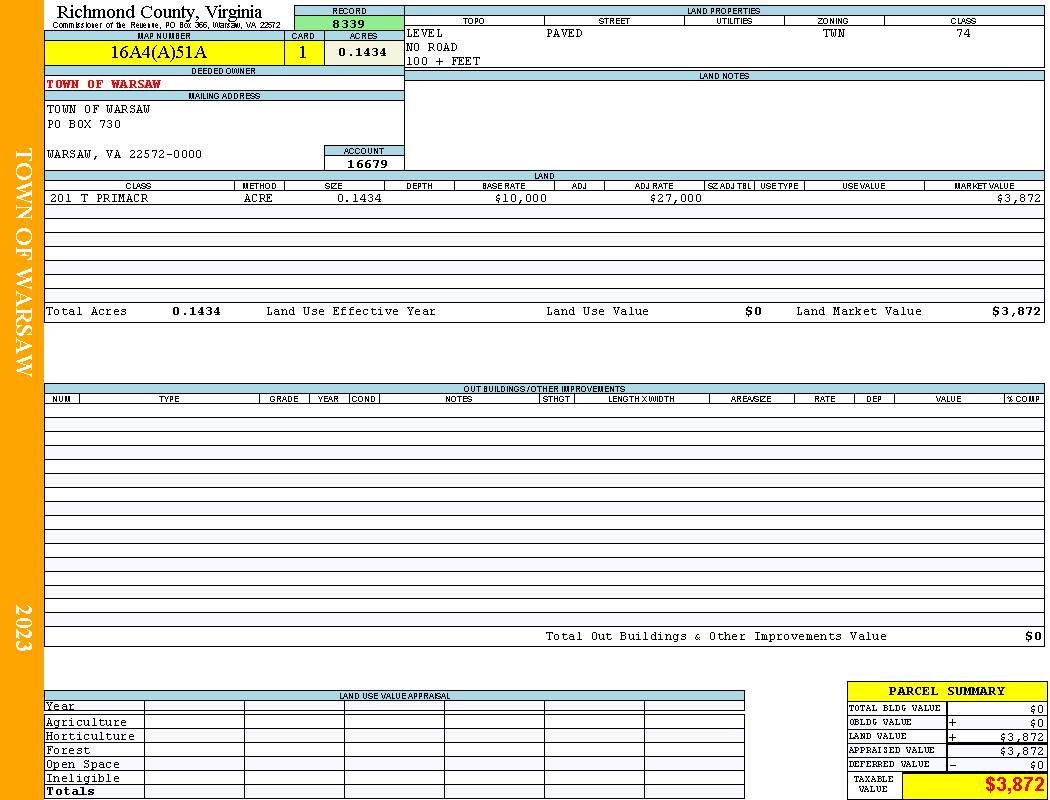1050x800 pixels.
Task: Select the TYPE column header in out buildings
Action: pos(169,398)
